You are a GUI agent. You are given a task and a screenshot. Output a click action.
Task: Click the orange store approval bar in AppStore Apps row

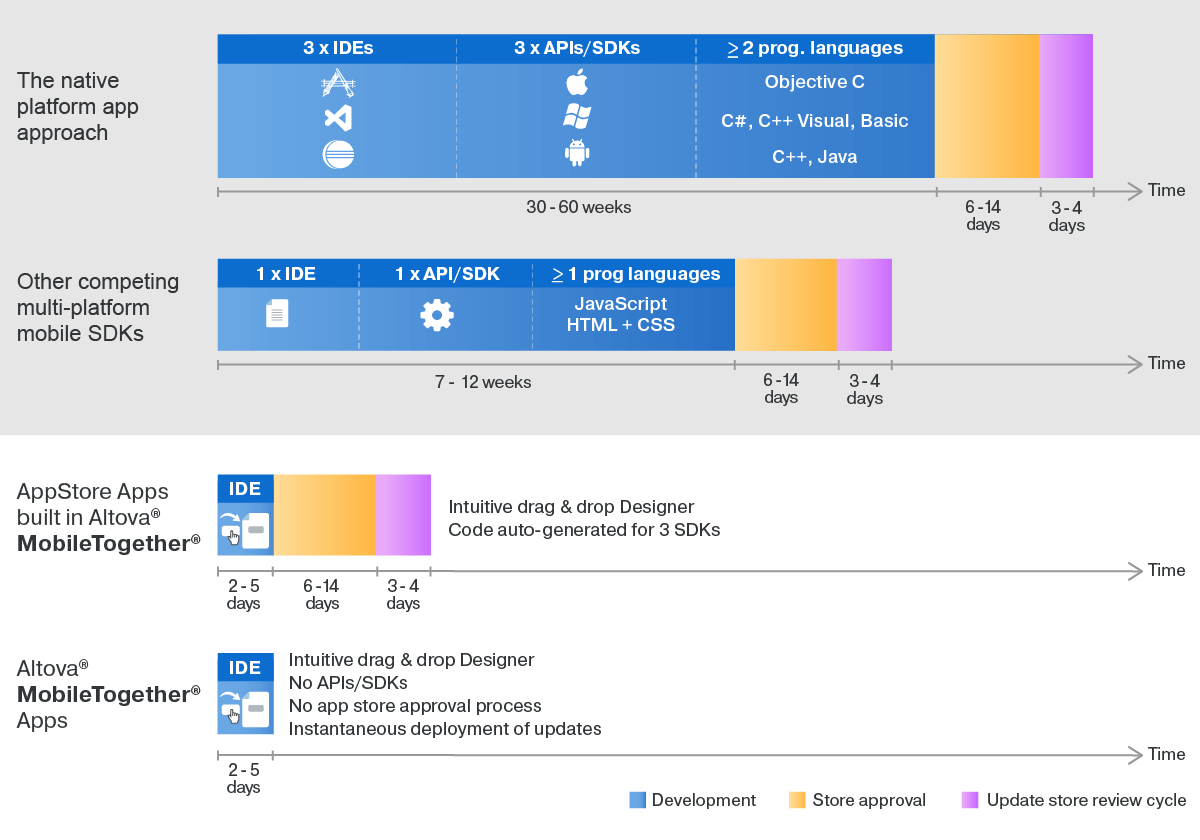point(325,515)
